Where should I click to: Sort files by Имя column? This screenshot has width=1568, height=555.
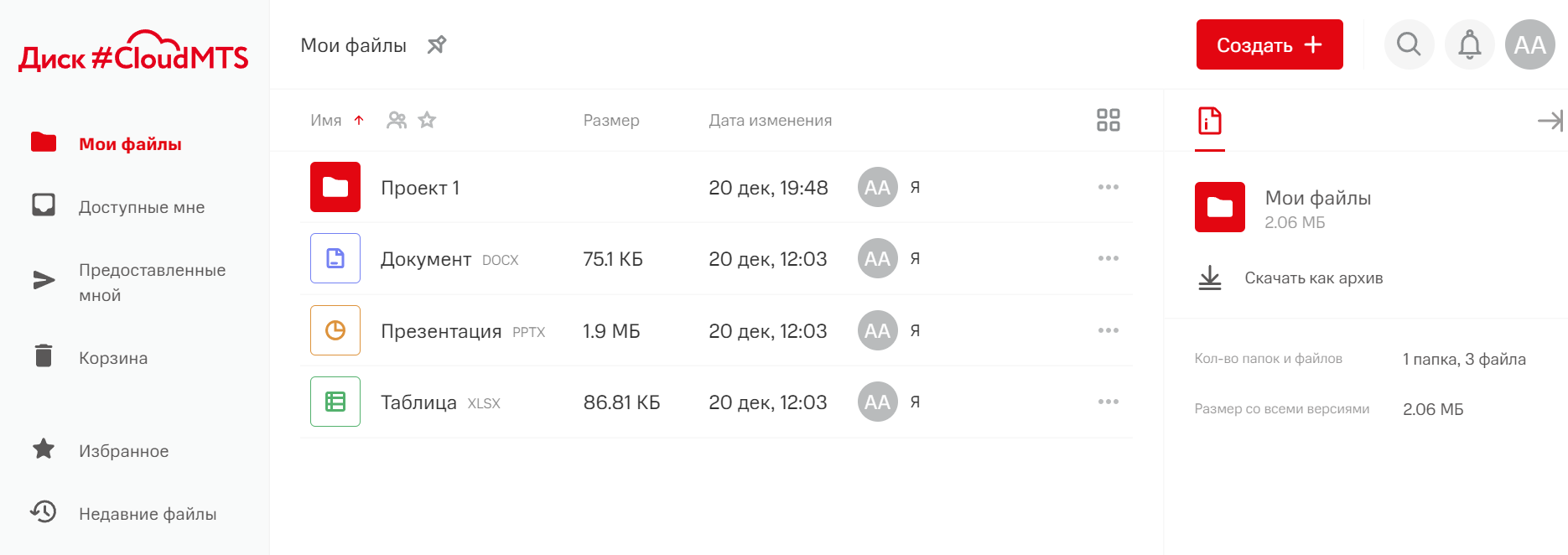pos(326,121)
